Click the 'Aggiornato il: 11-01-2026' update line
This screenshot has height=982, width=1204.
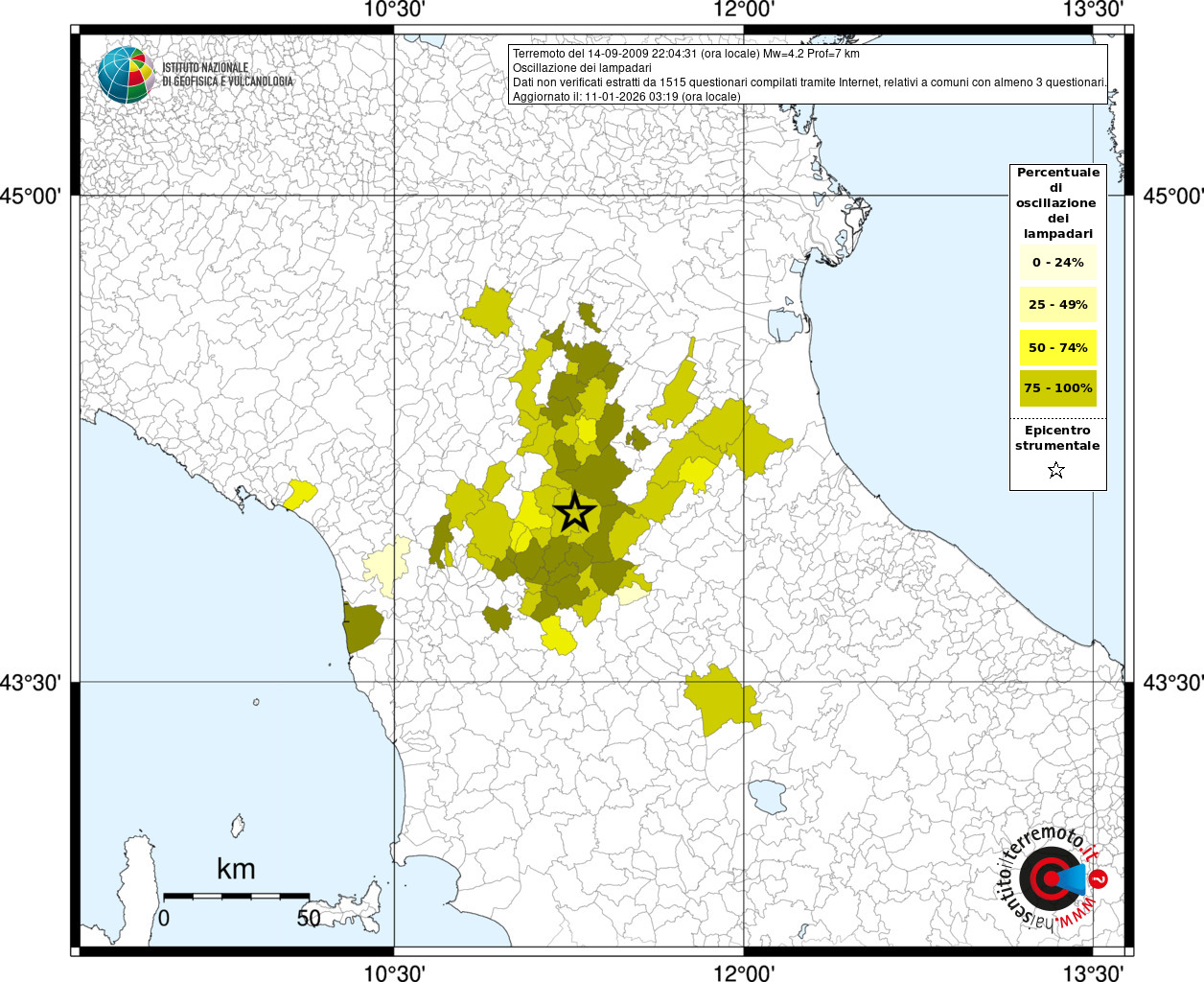click(626, 97)
